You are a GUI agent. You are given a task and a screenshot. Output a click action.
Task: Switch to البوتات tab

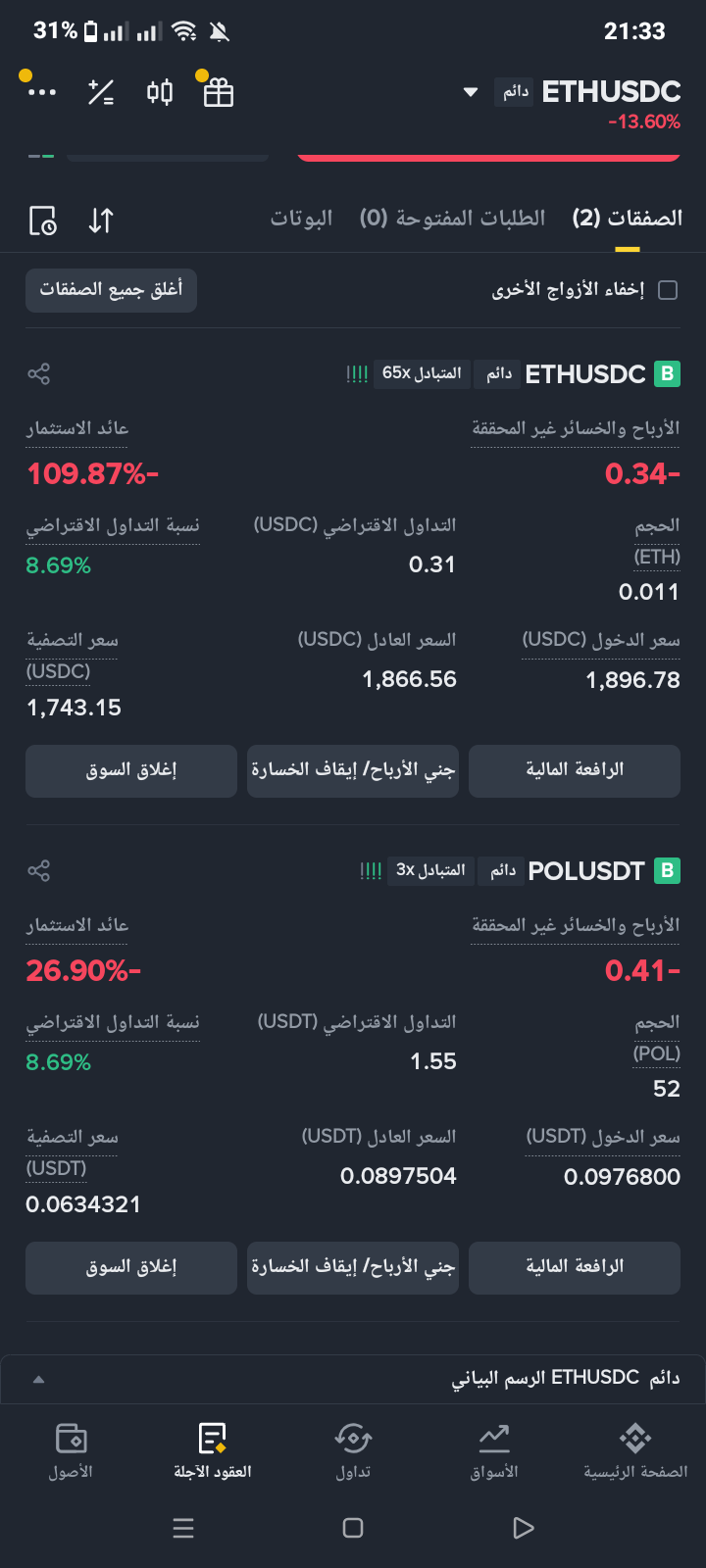click(x=302, y=218)
